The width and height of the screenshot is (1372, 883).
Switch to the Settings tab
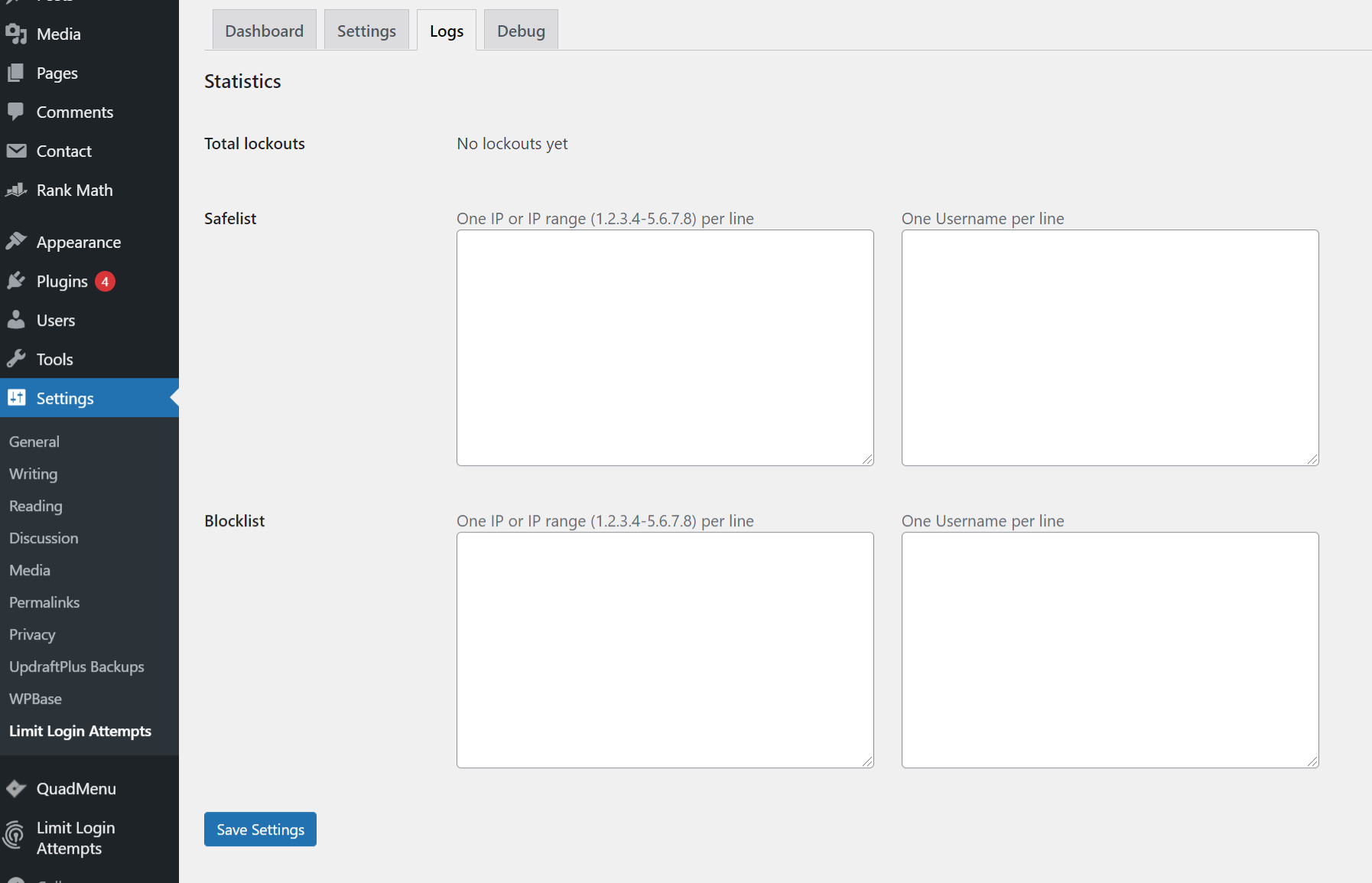click(366, 30)
